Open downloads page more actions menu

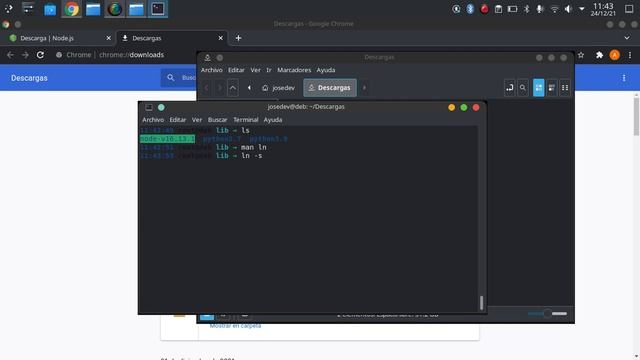tap(624, 78)
